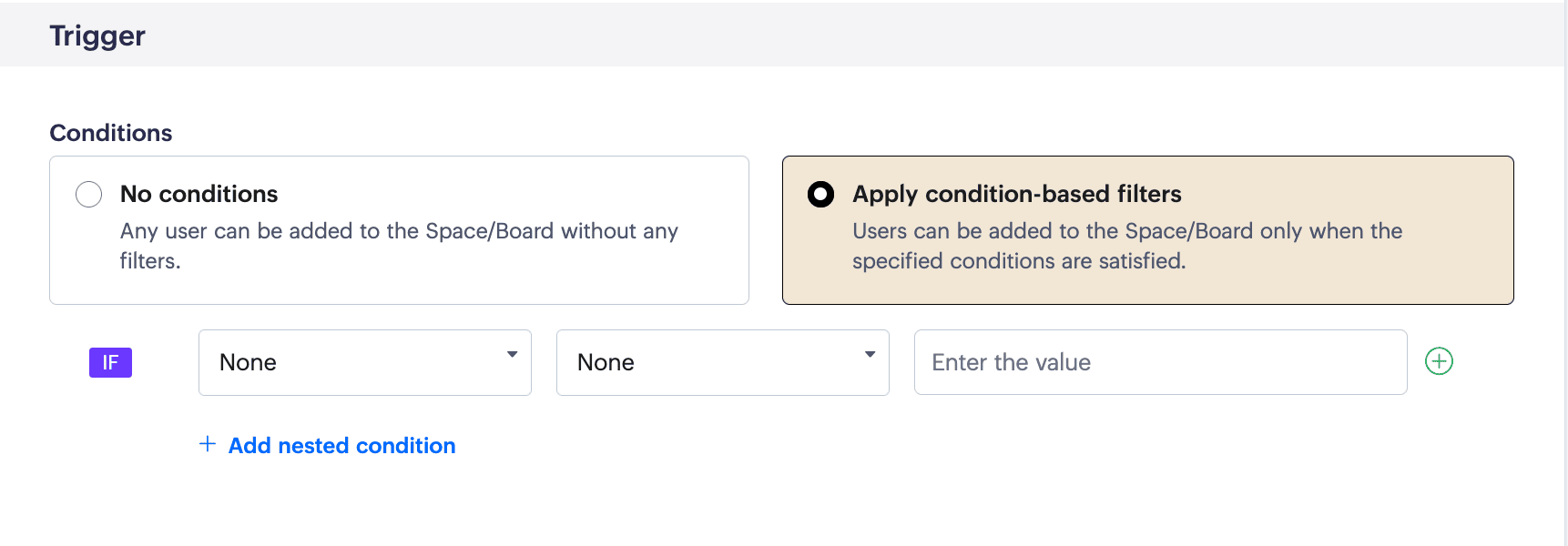Click the plus icon beside Add nested condition
This screenshot has height=546, width=1568.
pos(208,444)
